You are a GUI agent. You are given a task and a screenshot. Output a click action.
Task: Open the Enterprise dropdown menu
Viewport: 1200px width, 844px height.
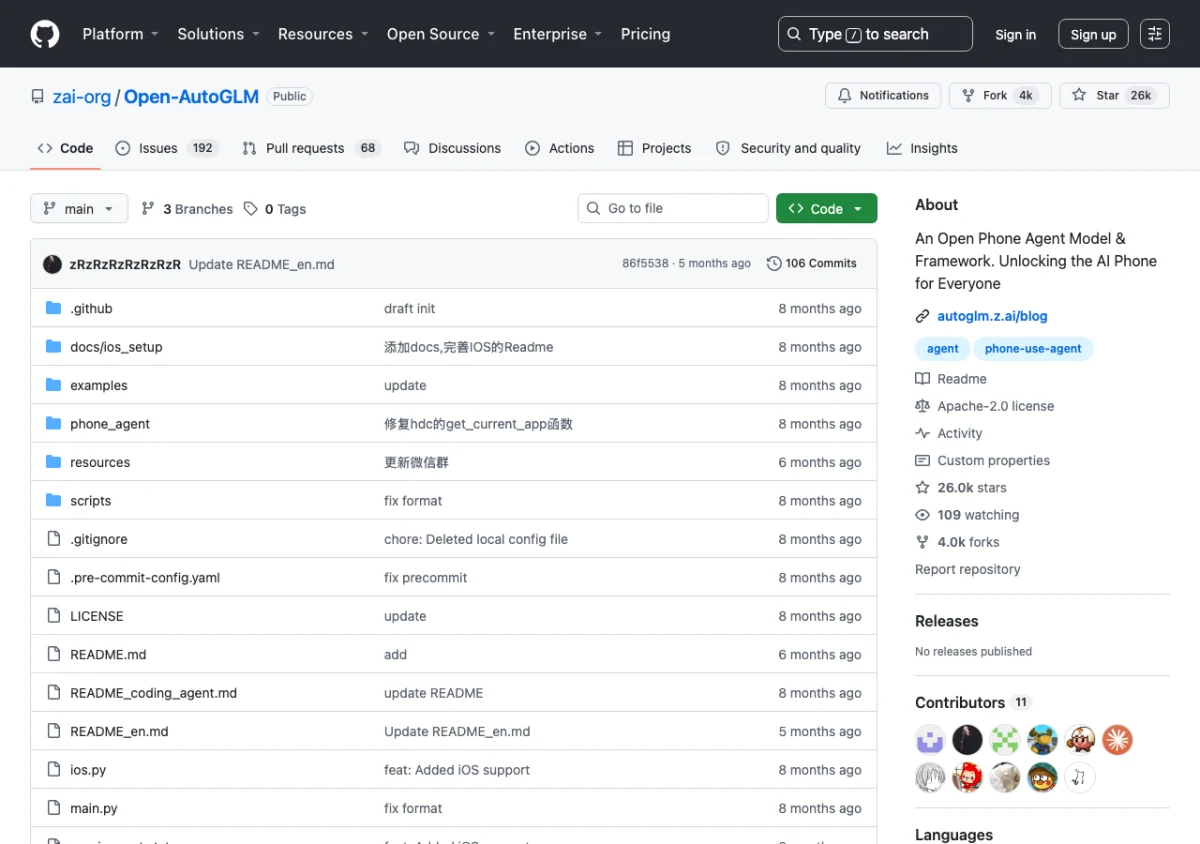[x=557, y=34]
